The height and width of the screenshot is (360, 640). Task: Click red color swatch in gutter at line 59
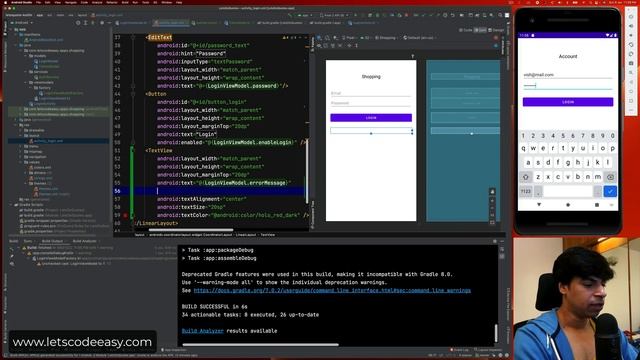pyautogui.click(x=125, y=215)
